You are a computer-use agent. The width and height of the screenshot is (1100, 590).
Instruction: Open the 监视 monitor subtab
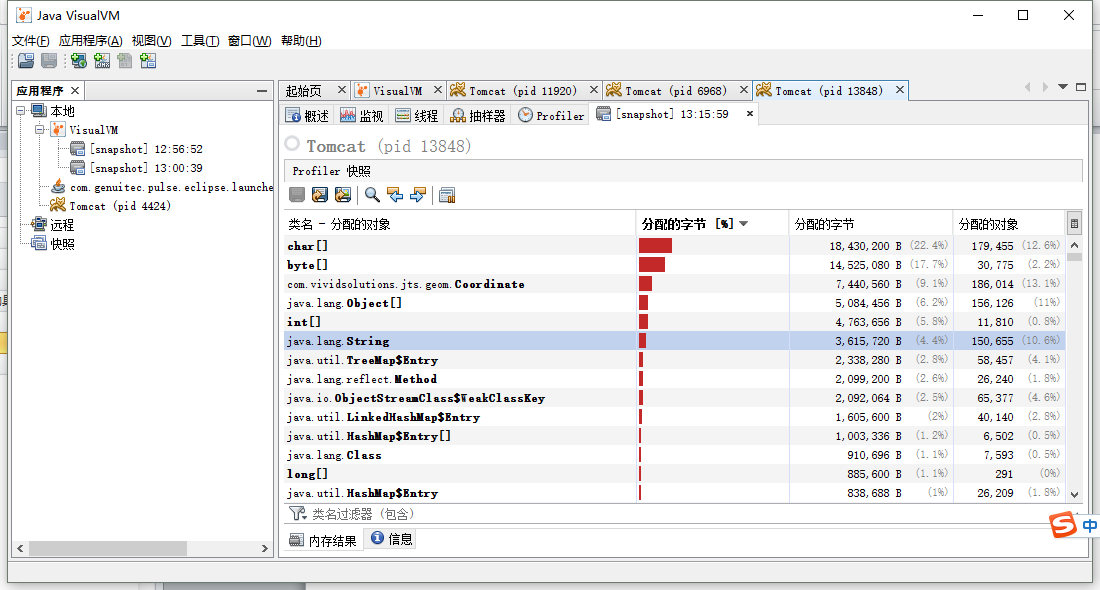point(362,116)
